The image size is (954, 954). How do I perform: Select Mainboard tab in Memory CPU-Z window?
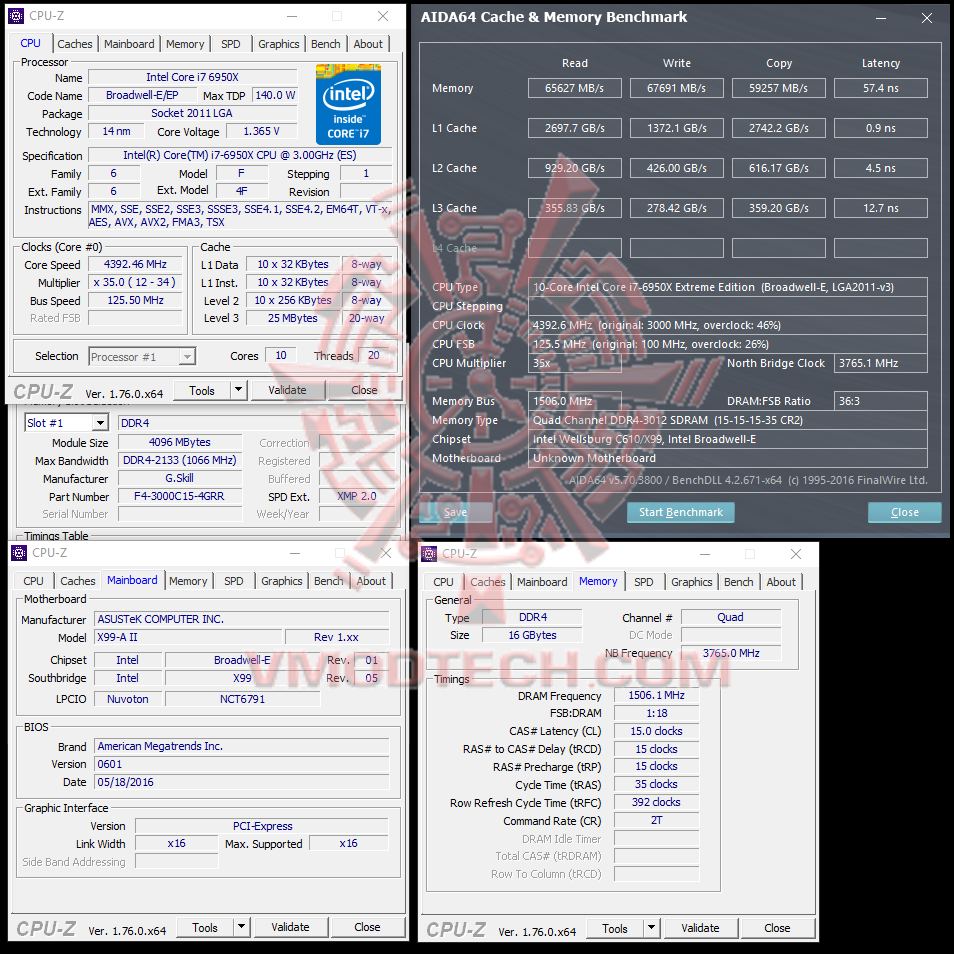(x=542, y=582)
